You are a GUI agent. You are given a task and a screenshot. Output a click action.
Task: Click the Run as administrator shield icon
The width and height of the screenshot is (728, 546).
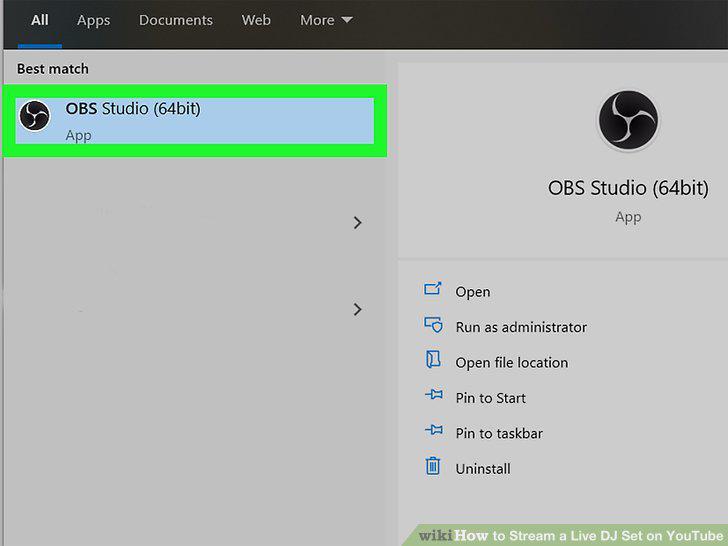pos(434,325)
